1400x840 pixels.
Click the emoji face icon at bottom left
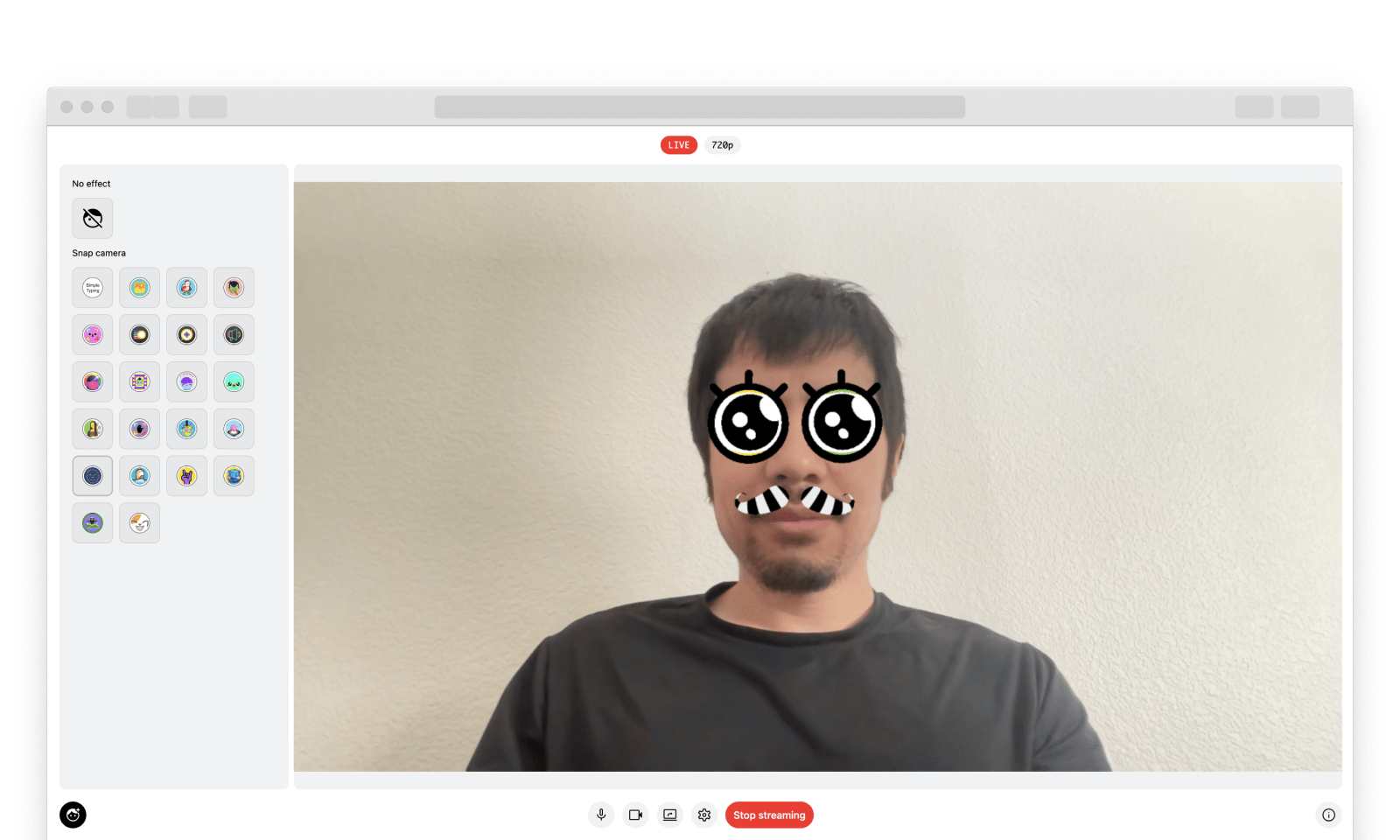coord(73,815)
